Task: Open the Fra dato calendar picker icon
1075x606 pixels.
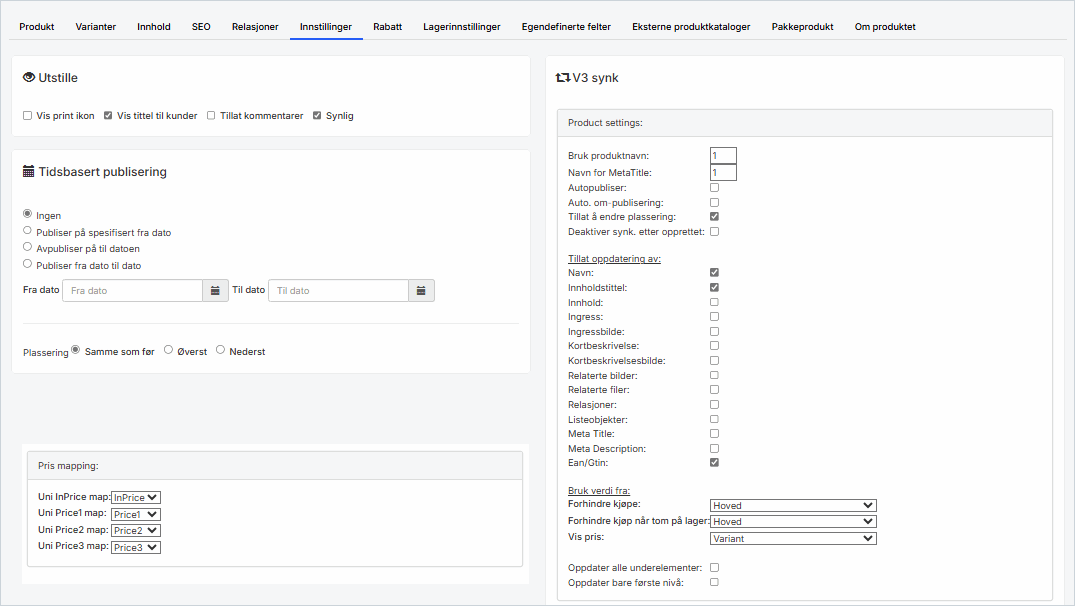Action: tap(216, 291)
